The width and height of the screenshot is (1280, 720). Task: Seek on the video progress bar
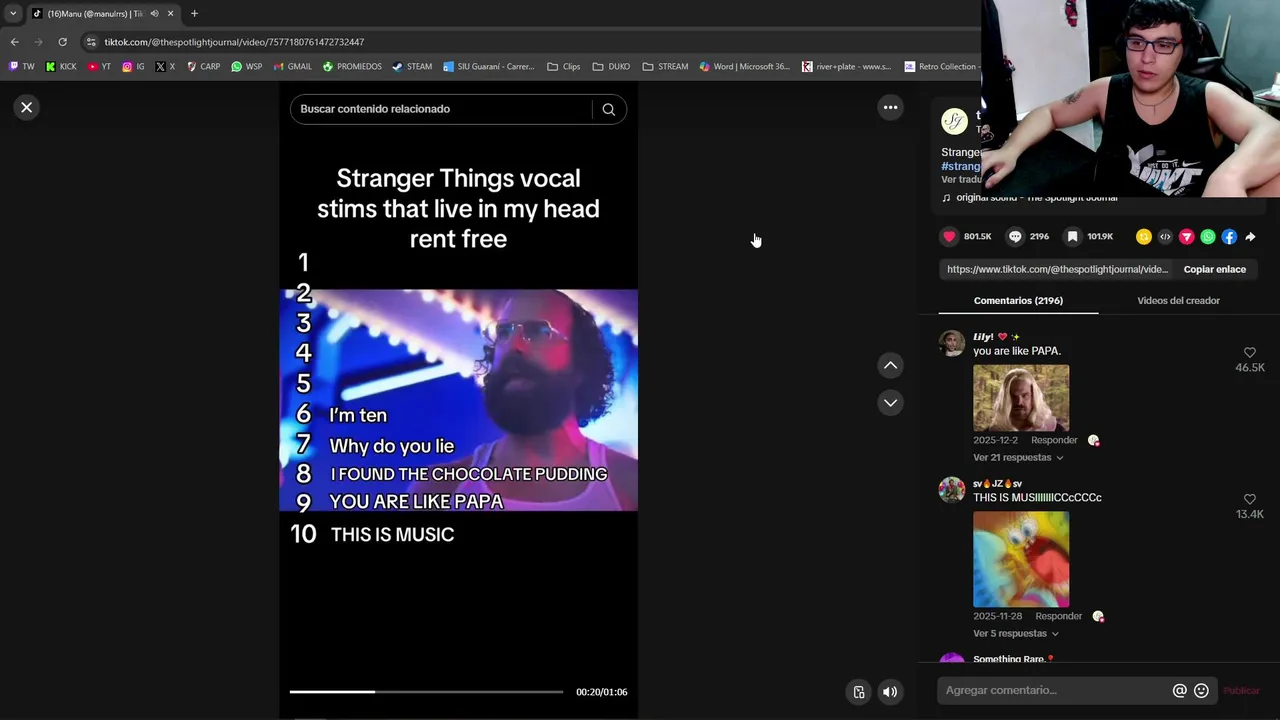coord(426,691)
